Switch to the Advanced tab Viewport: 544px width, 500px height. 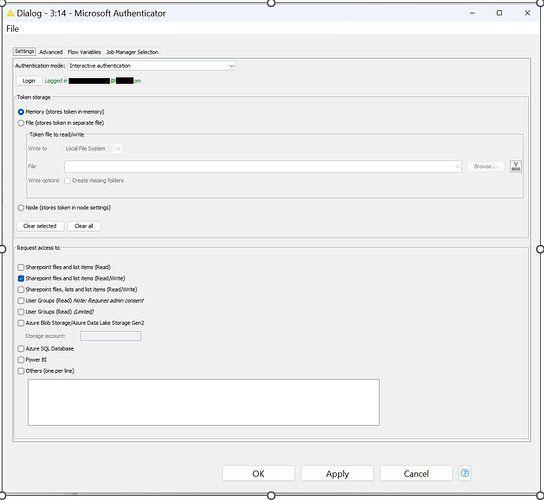[x=51, y=52]
